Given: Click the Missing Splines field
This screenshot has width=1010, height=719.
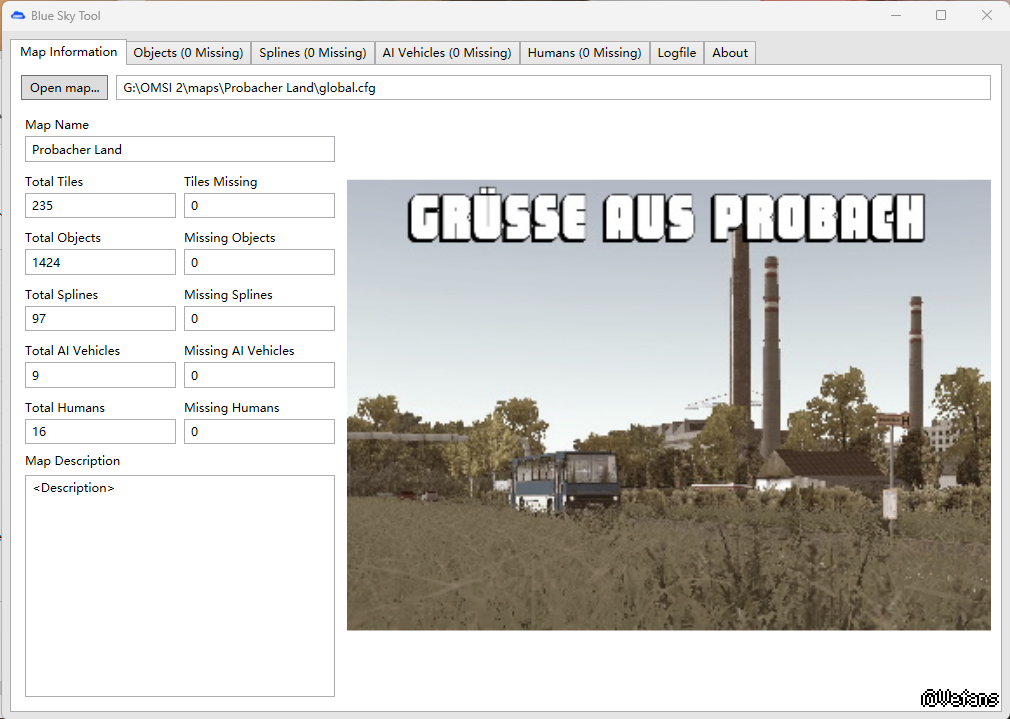Looking at the screenshot, I should (259, 319).
